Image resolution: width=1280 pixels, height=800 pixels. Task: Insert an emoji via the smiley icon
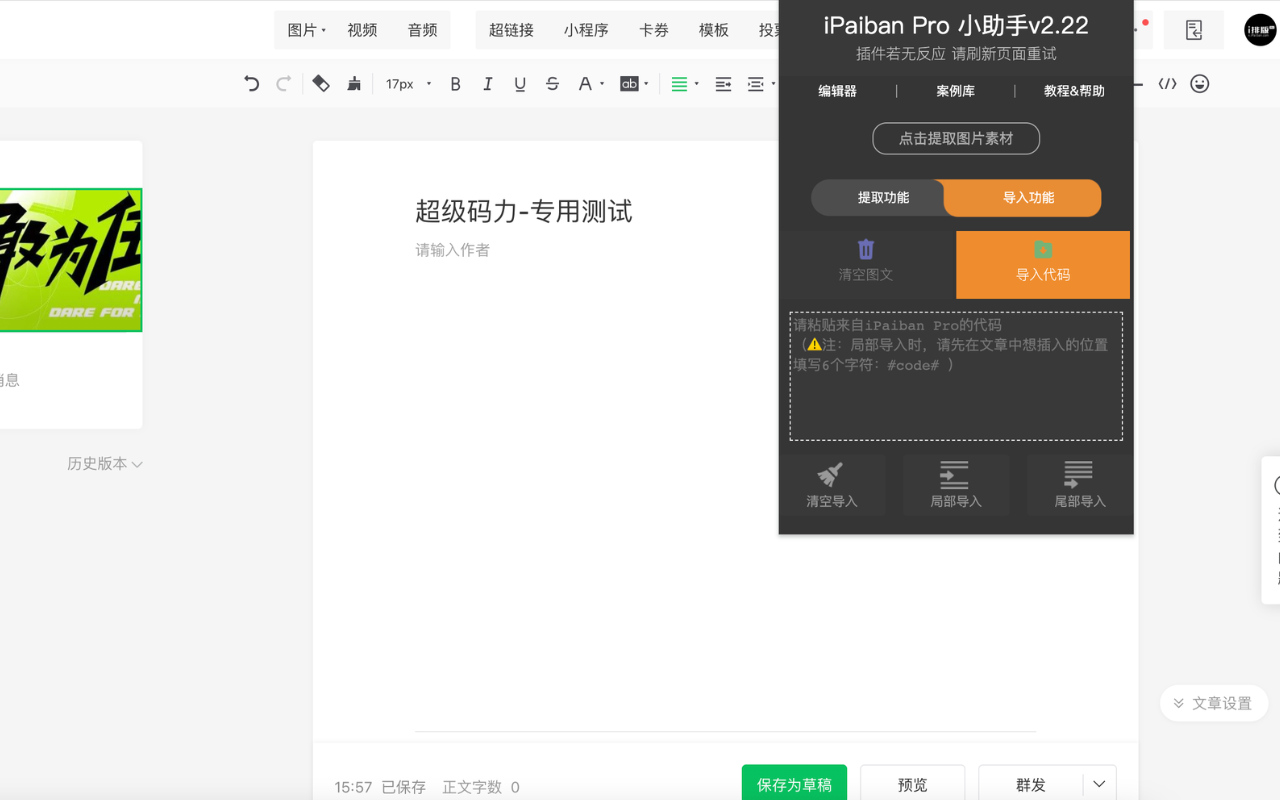[x=1200, y=84]
